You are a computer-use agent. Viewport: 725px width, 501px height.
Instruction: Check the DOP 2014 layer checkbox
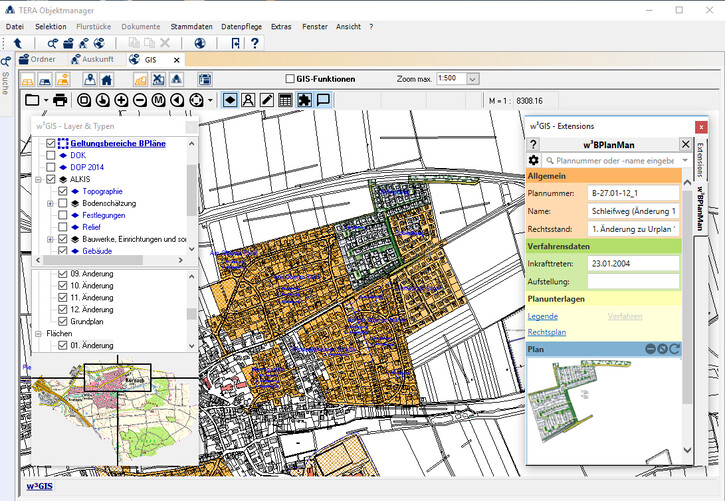(51, 167)
